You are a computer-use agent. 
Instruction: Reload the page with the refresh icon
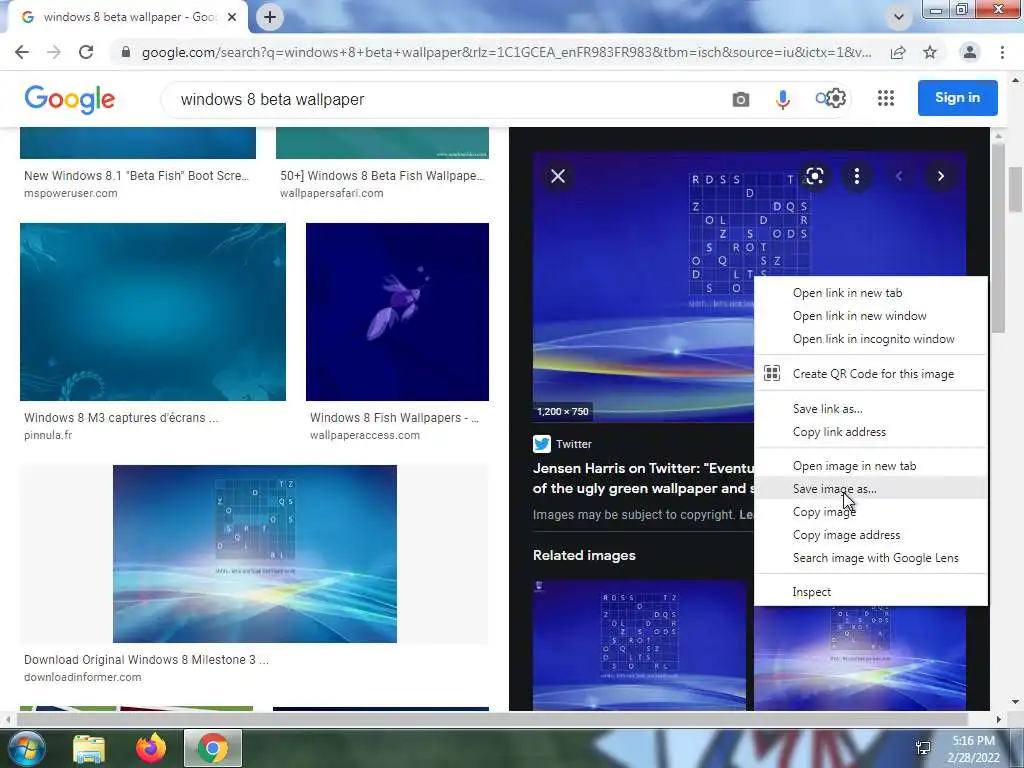click(86, 52)
